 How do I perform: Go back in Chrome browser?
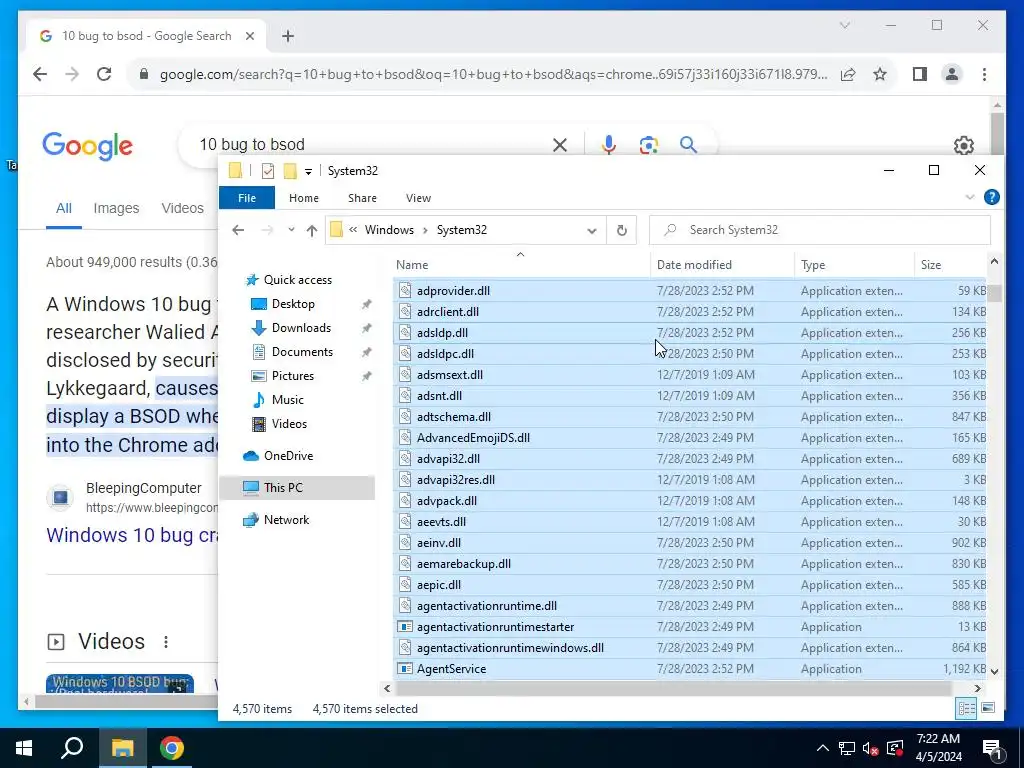pyautogui.click(x=40, y=74)
